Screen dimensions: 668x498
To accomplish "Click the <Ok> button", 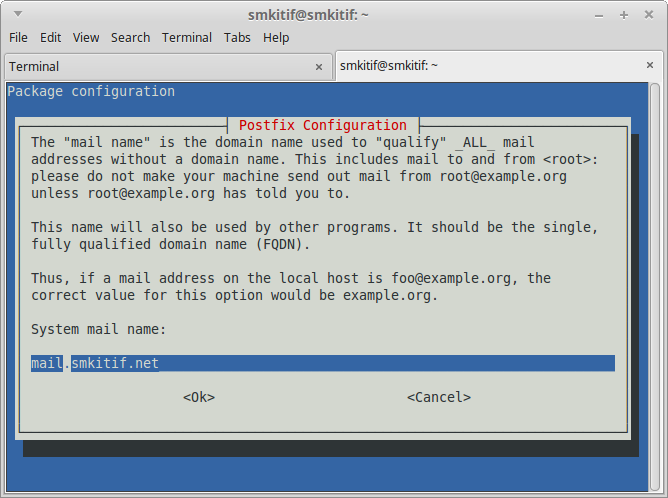I will click(199, 397).
